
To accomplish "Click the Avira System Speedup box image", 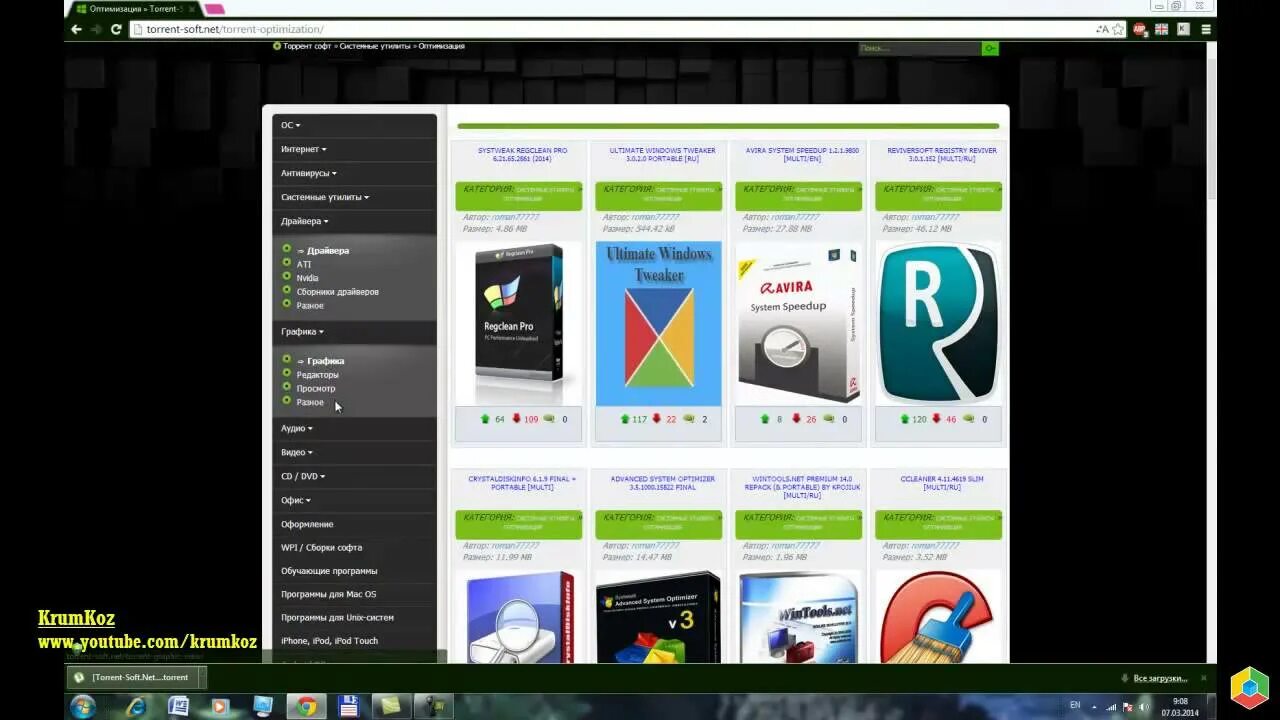I will (798, 324).
